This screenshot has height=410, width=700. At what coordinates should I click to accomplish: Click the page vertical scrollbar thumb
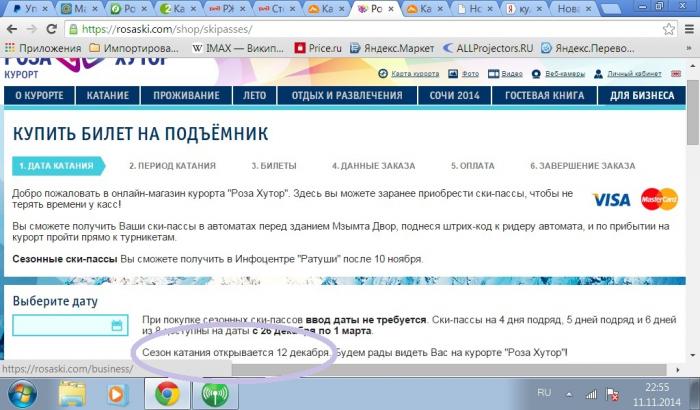[692, 112]
